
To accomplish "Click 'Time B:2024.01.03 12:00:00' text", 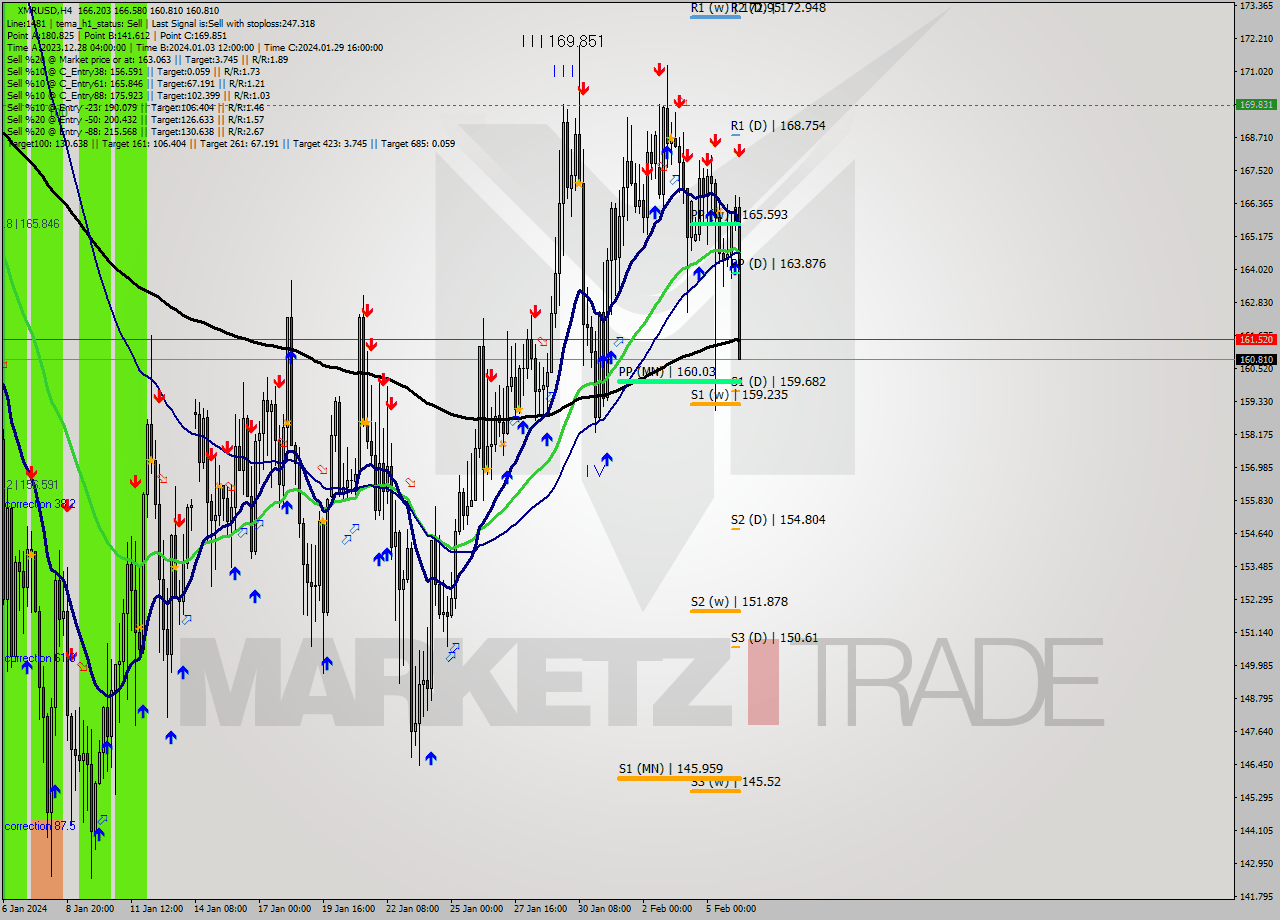I will (196, 47).
